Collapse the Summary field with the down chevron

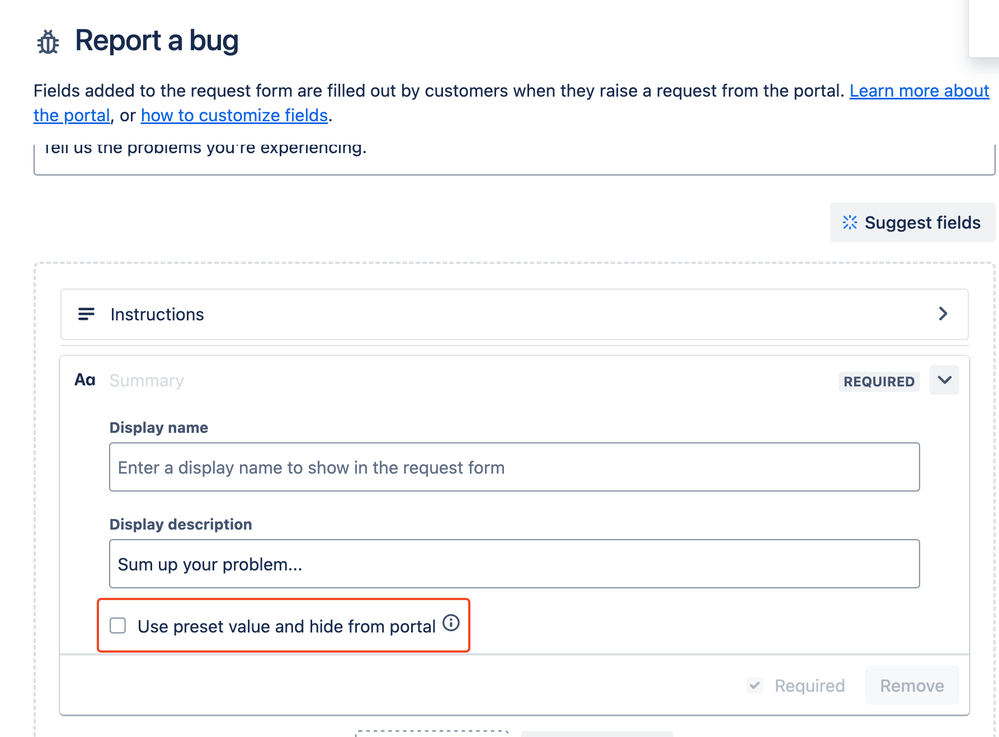click(x=944, y=380)
